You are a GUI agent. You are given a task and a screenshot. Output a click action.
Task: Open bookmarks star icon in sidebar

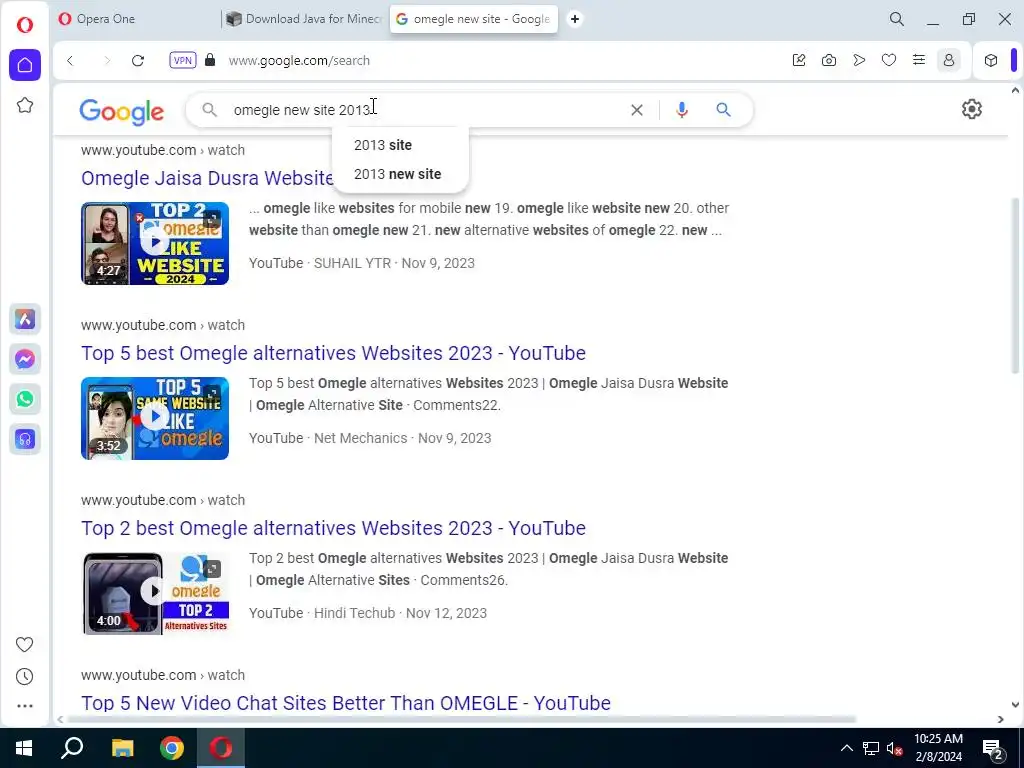click(x=25, y=105)
